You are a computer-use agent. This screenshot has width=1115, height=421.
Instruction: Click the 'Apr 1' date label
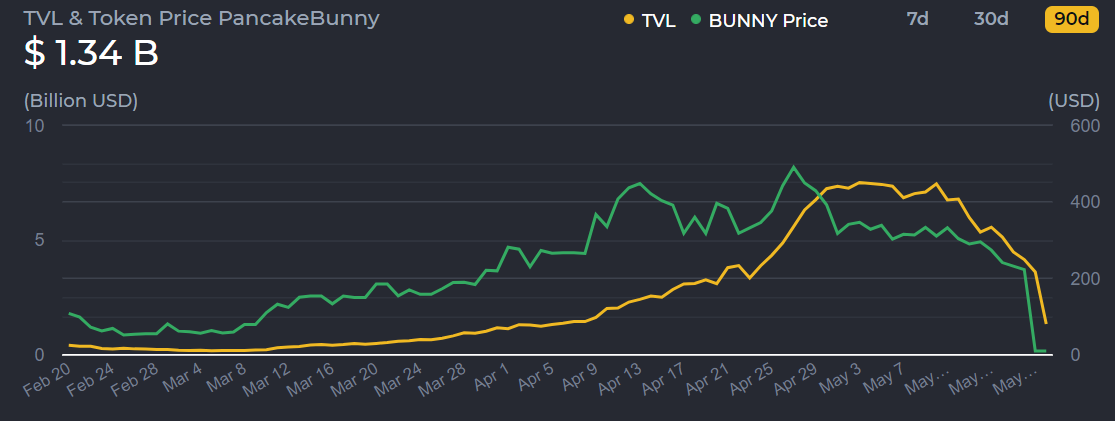491,375
